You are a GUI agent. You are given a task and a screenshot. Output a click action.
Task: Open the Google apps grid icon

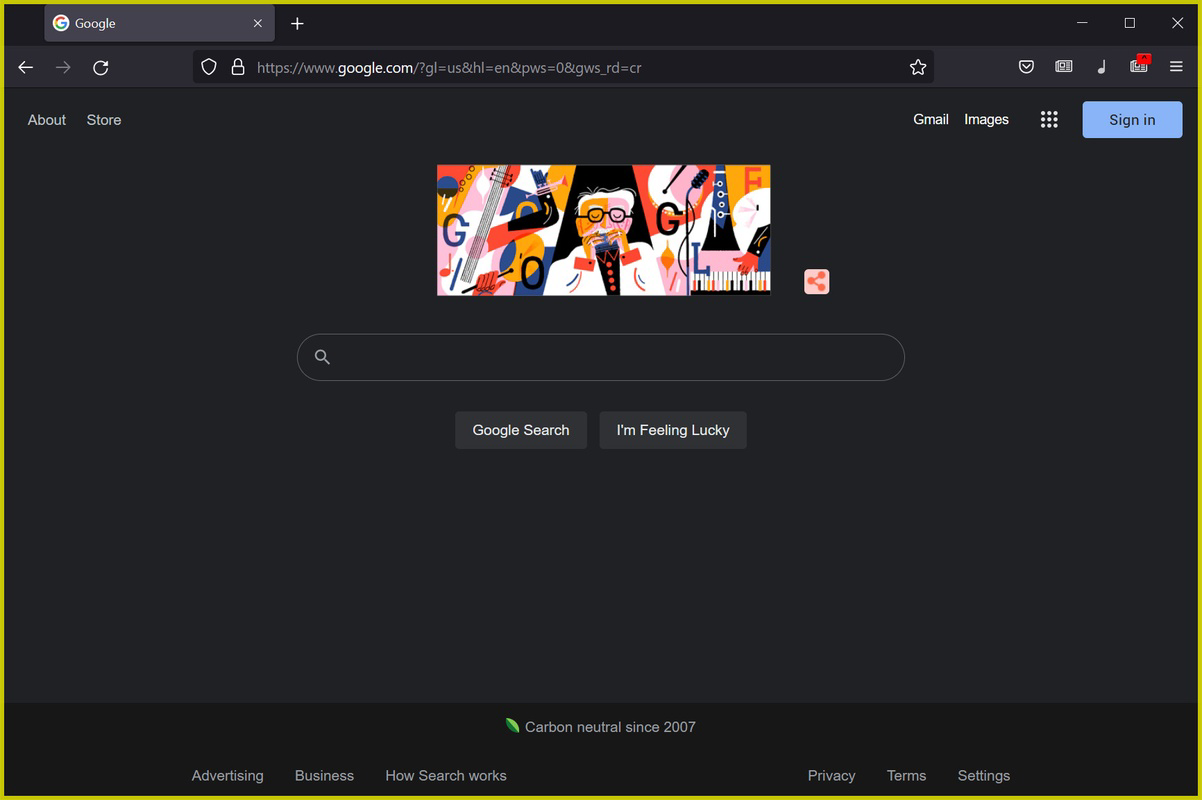point(1048,119)
